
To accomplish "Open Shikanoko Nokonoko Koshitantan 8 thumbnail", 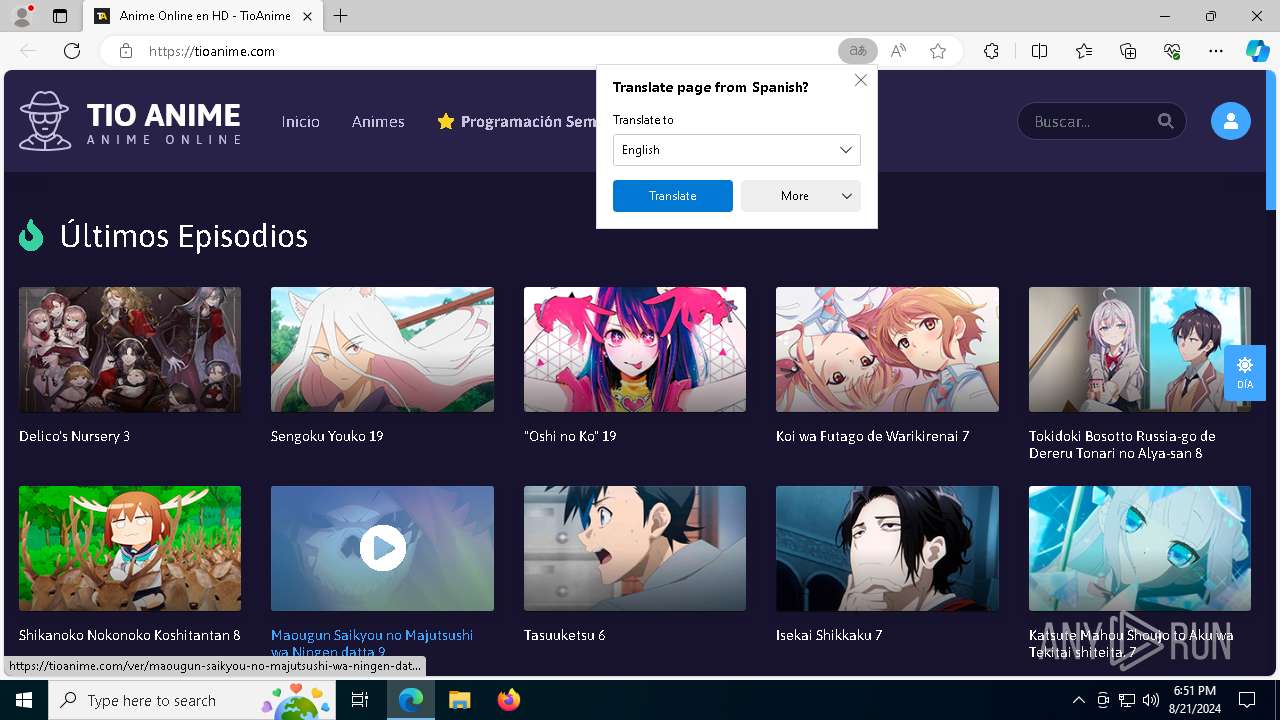I will [130, 548].
